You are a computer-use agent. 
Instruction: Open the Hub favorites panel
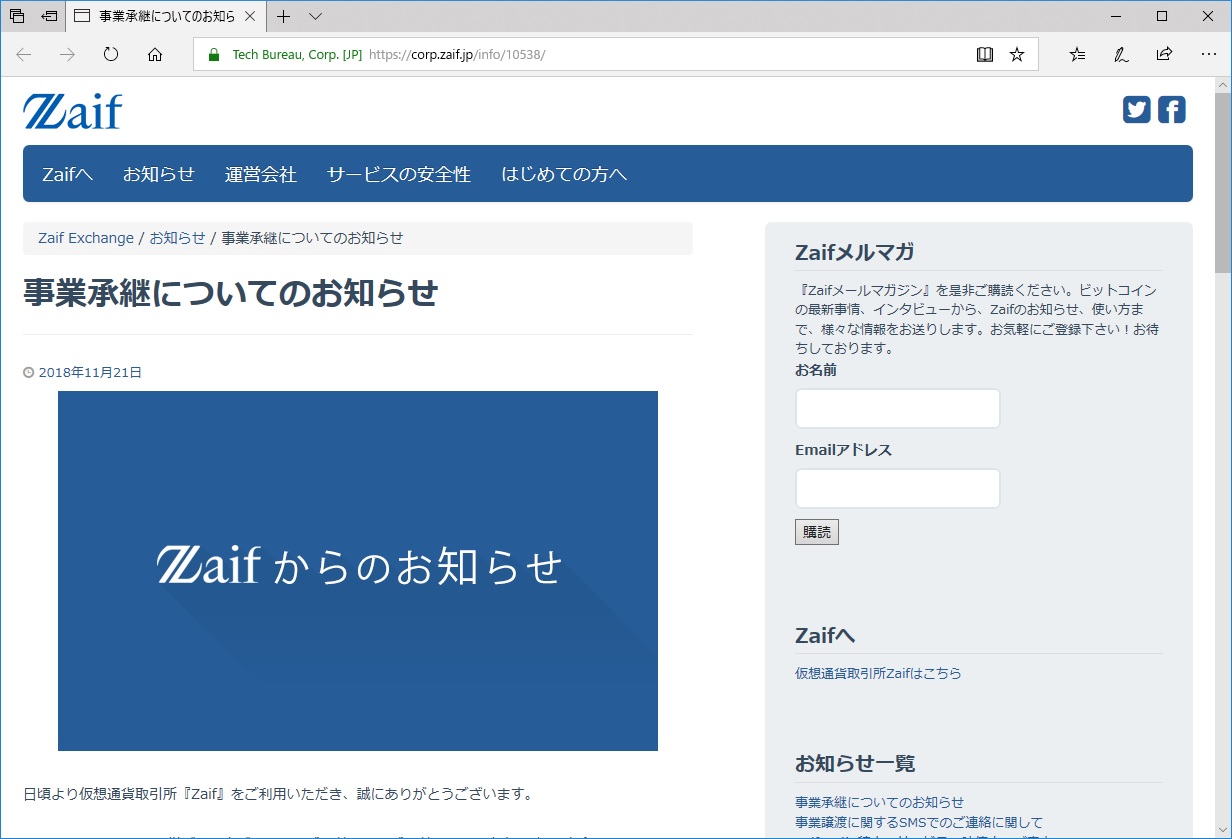[x=1077, y=54]
